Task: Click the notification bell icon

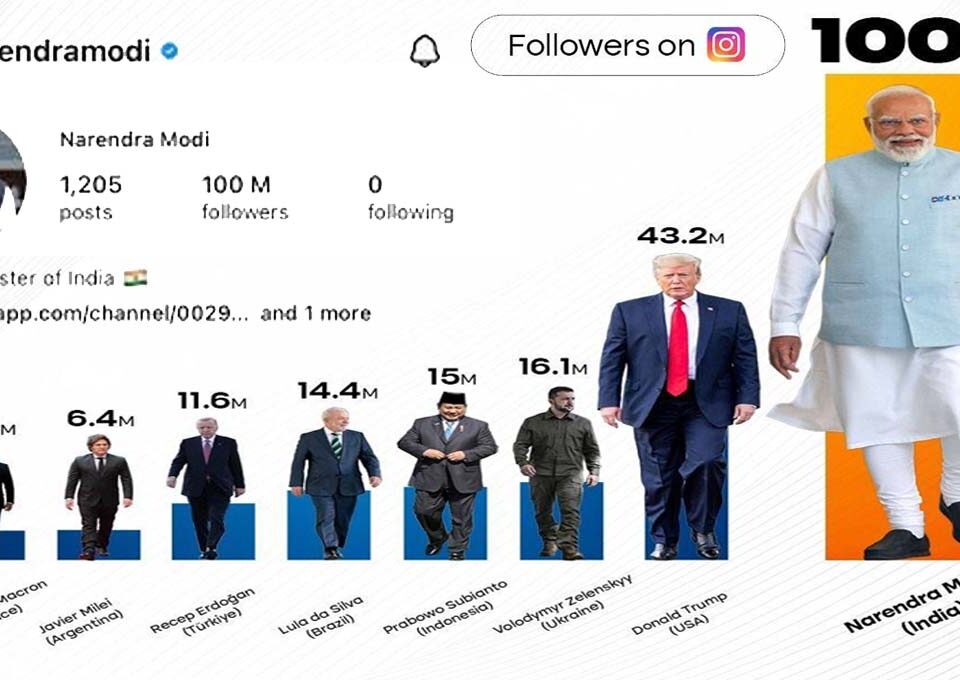Action: pos(425,48)
